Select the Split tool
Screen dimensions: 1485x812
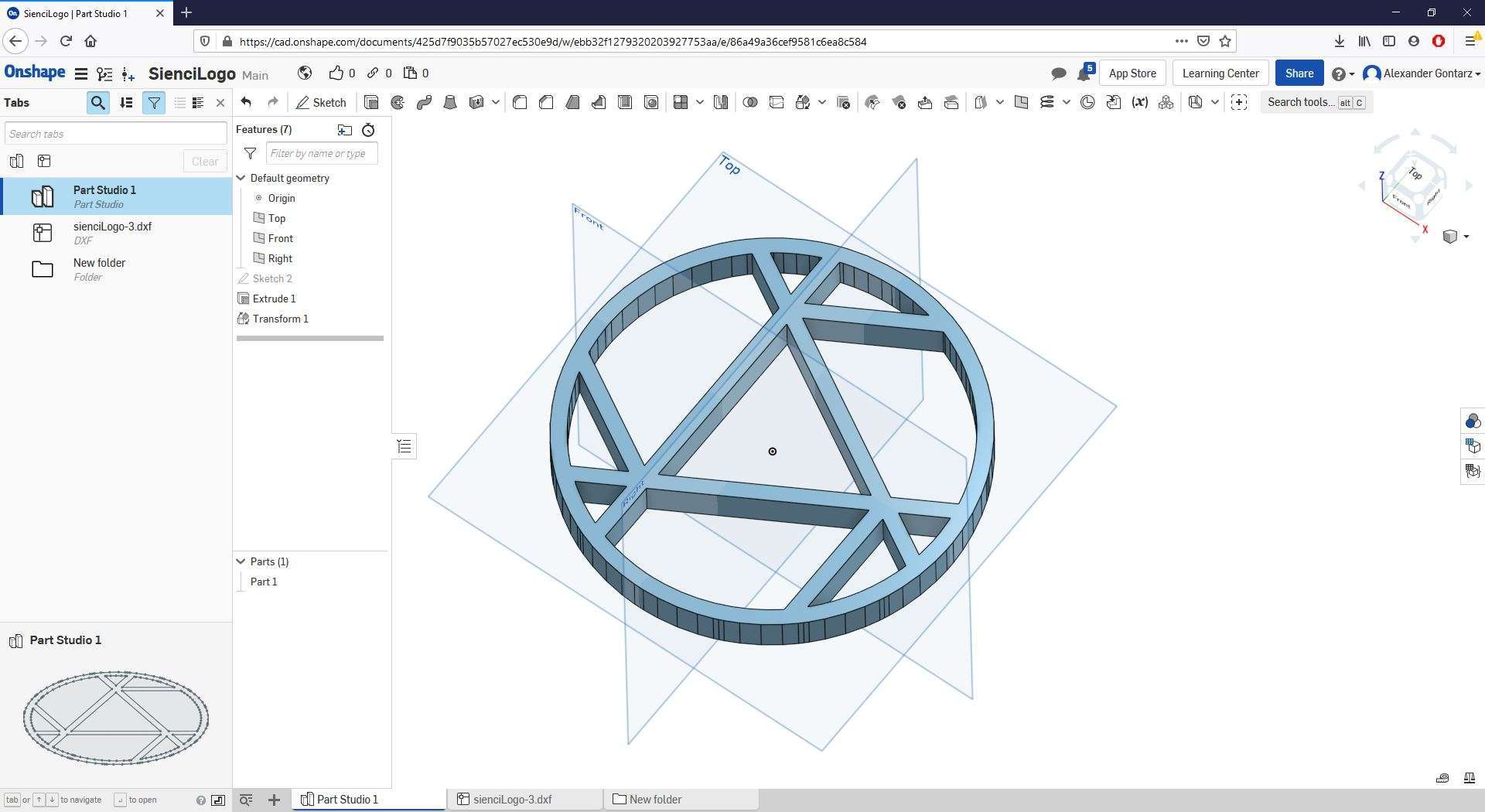pyautogui.click(x=777, y=102)
